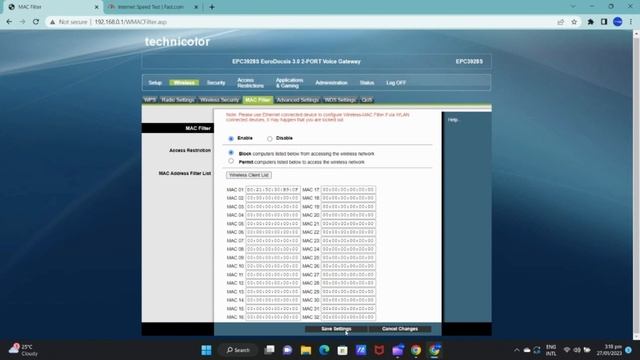Open Chrome three-dot menu
Image resolution: width=640 pixels, height=360 pixels.
pyautogui.click(x=631, y=22)
